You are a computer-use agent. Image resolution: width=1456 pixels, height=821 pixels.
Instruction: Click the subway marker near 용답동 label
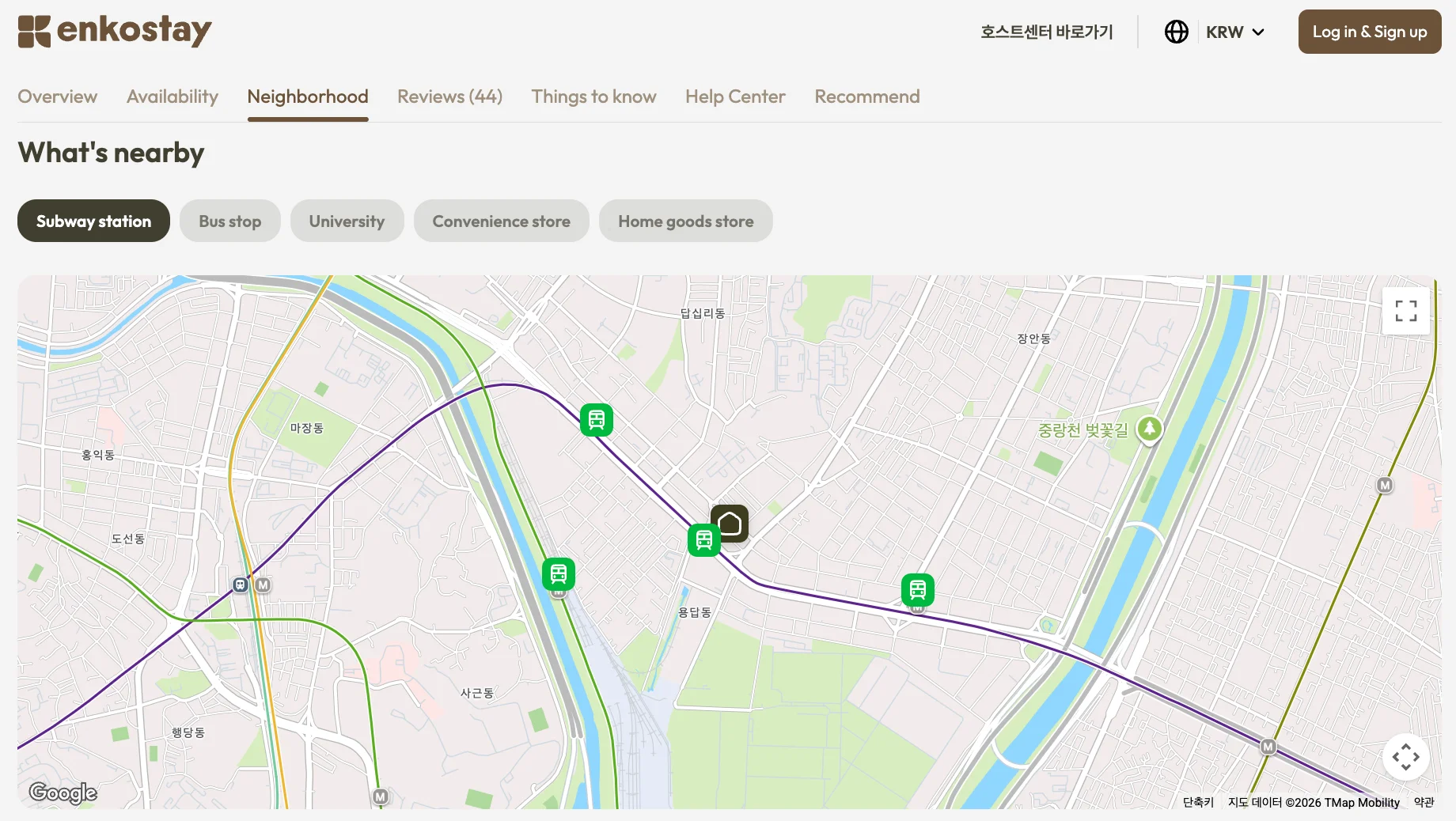tap(559, 574)
